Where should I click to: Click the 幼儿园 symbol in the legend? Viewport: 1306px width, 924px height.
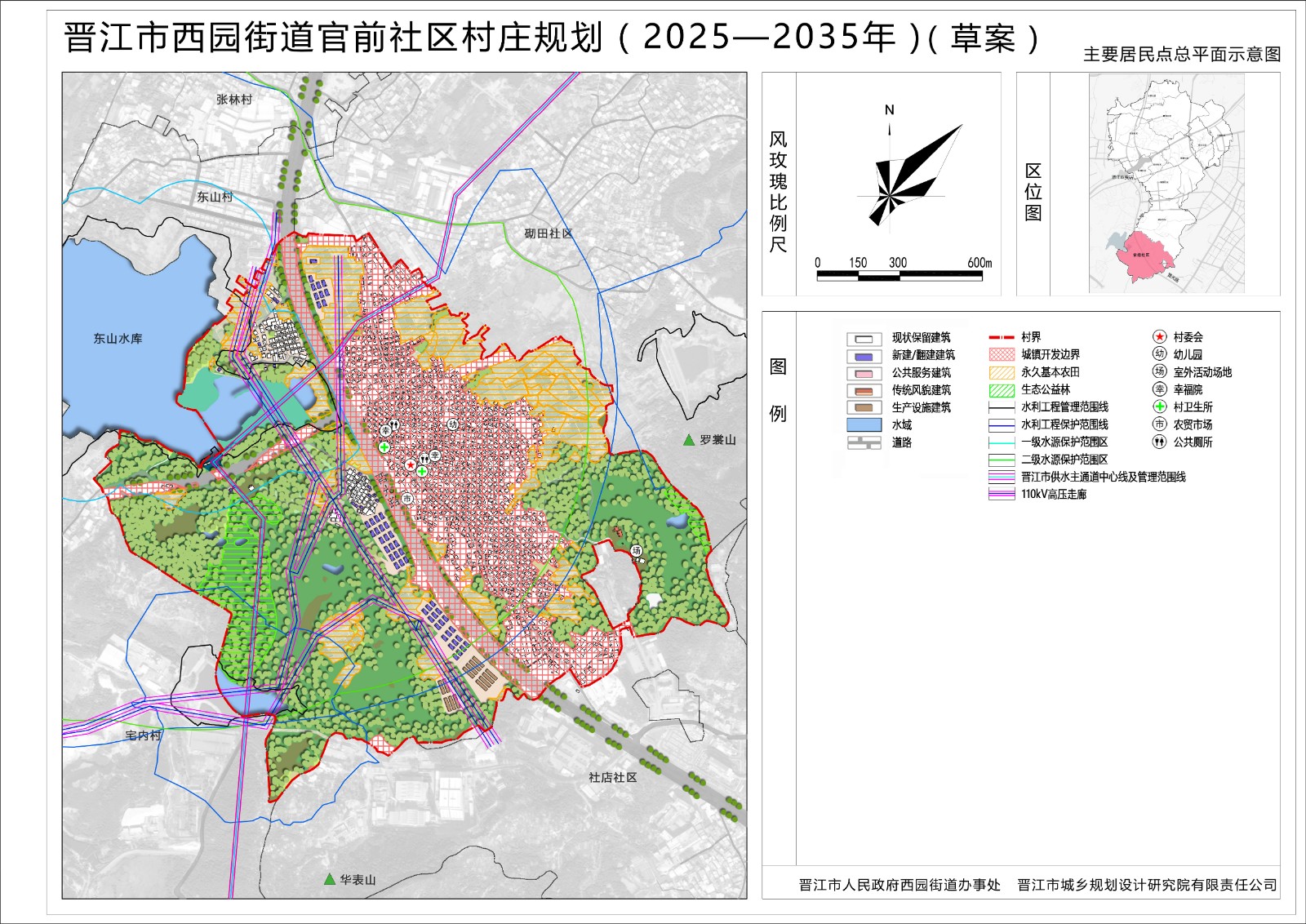[1159, 354]
